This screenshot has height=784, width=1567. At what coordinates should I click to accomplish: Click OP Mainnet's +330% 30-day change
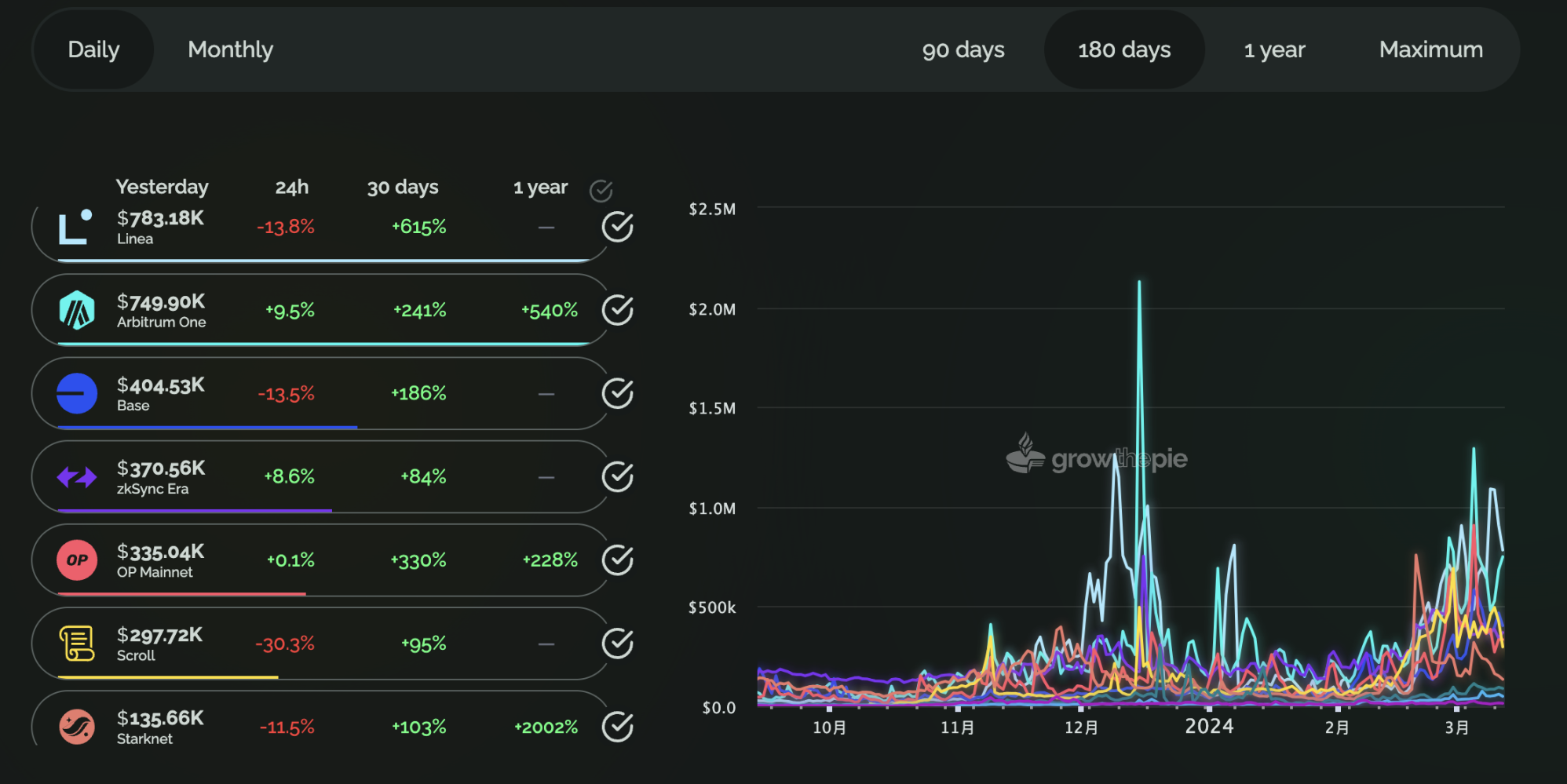[x=418, y=560]
